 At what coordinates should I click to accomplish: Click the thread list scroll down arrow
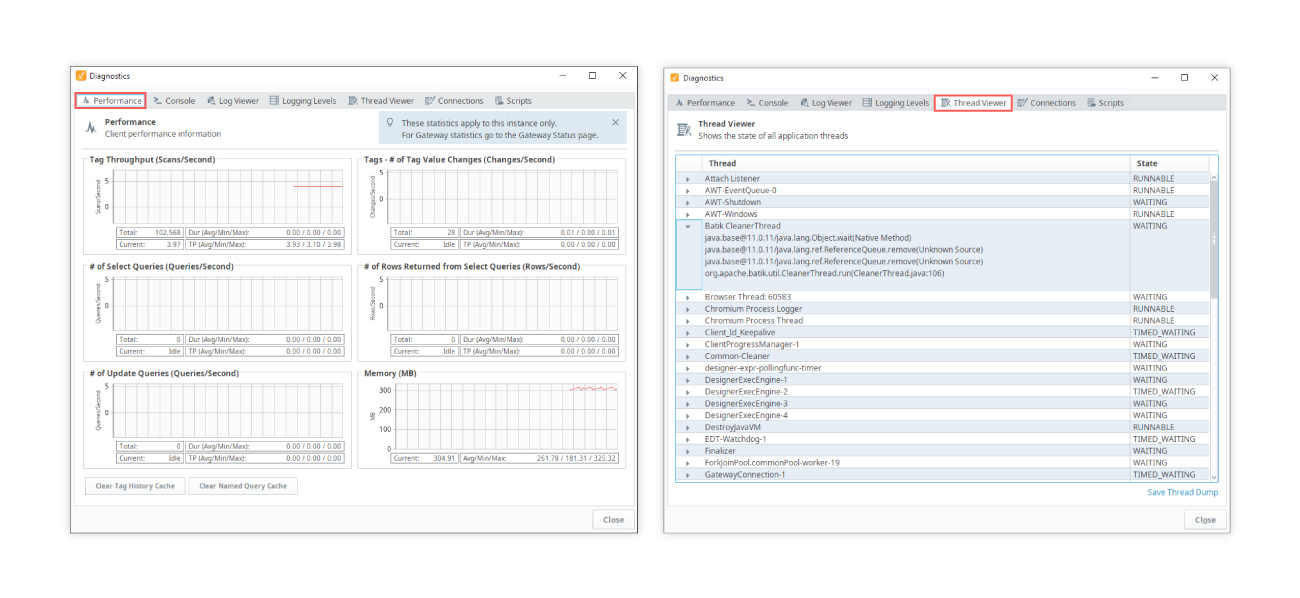(x=1214, y=477)
